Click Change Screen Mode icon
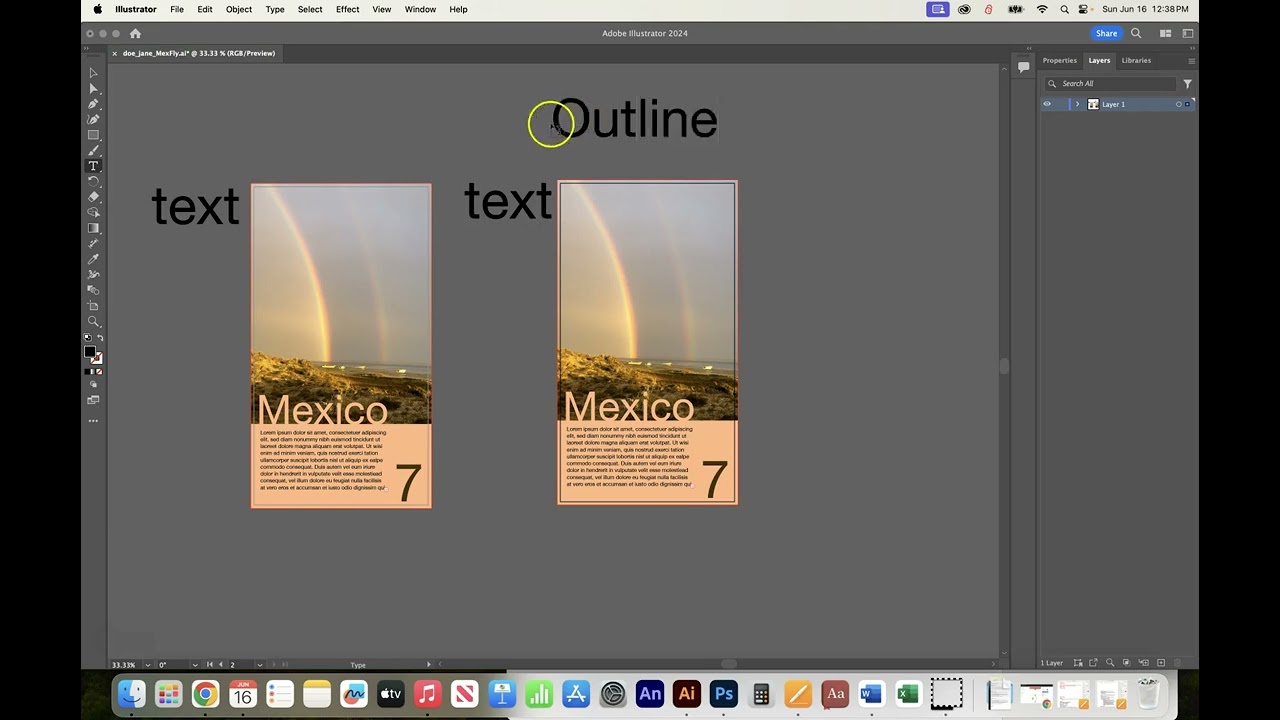1280x720 pixels. (x=93, y=400)
